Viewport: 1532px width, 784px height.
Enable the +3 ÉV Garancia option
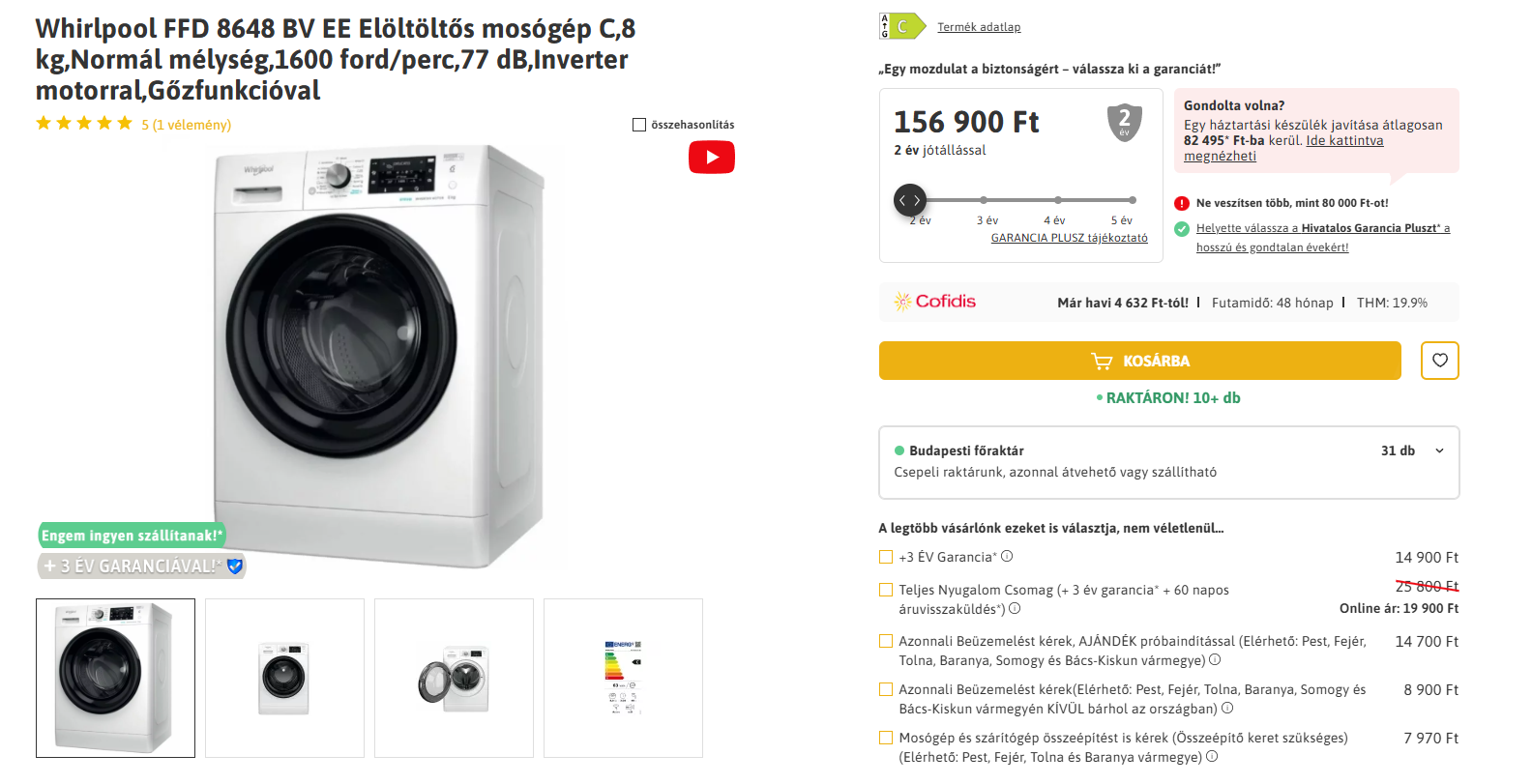(886, 557)
